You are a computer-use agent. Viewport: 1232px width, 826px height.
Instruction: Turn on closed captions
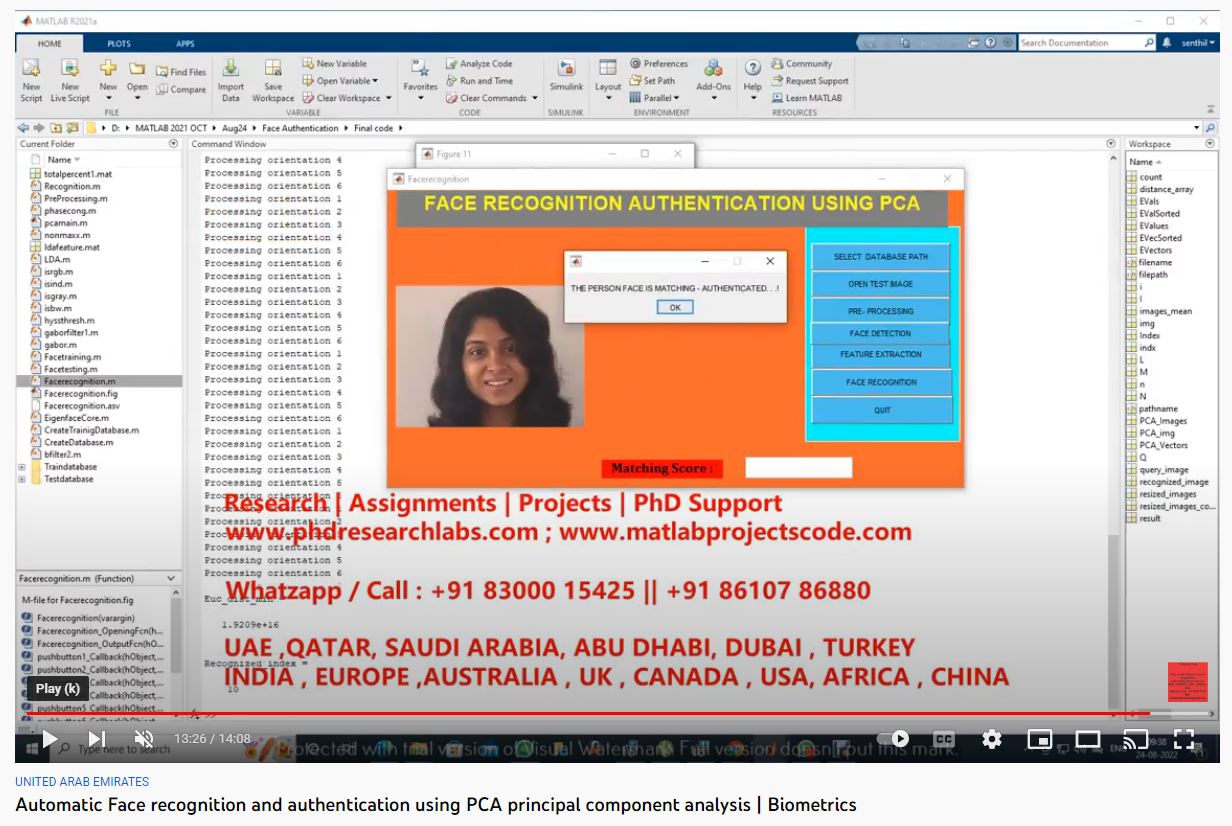click(943, 739)
